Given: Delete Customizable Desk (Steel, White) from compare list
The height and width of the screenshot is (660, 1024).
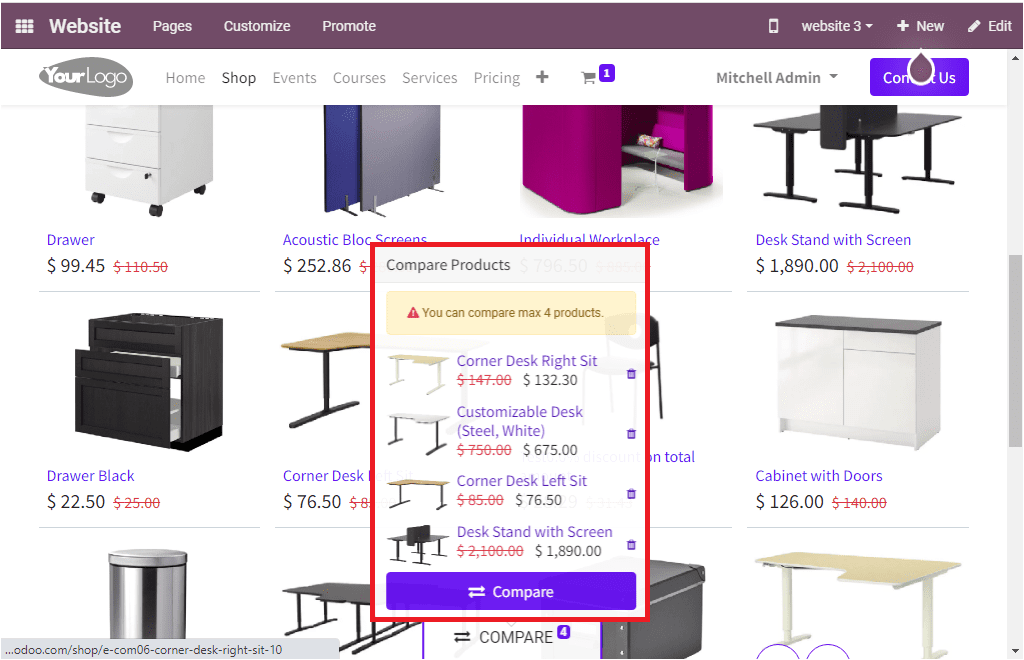Looking at the screenshot, I should point(632,434).
